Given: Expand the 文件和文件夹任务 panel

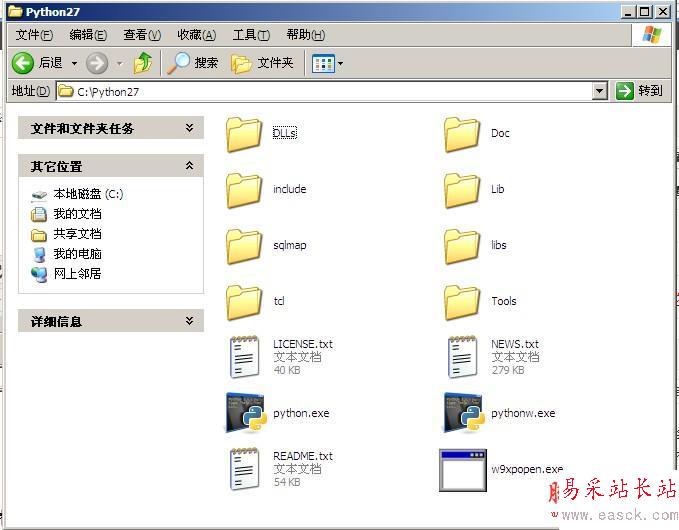Looking at the screenshot, I should tap(189, 128).
